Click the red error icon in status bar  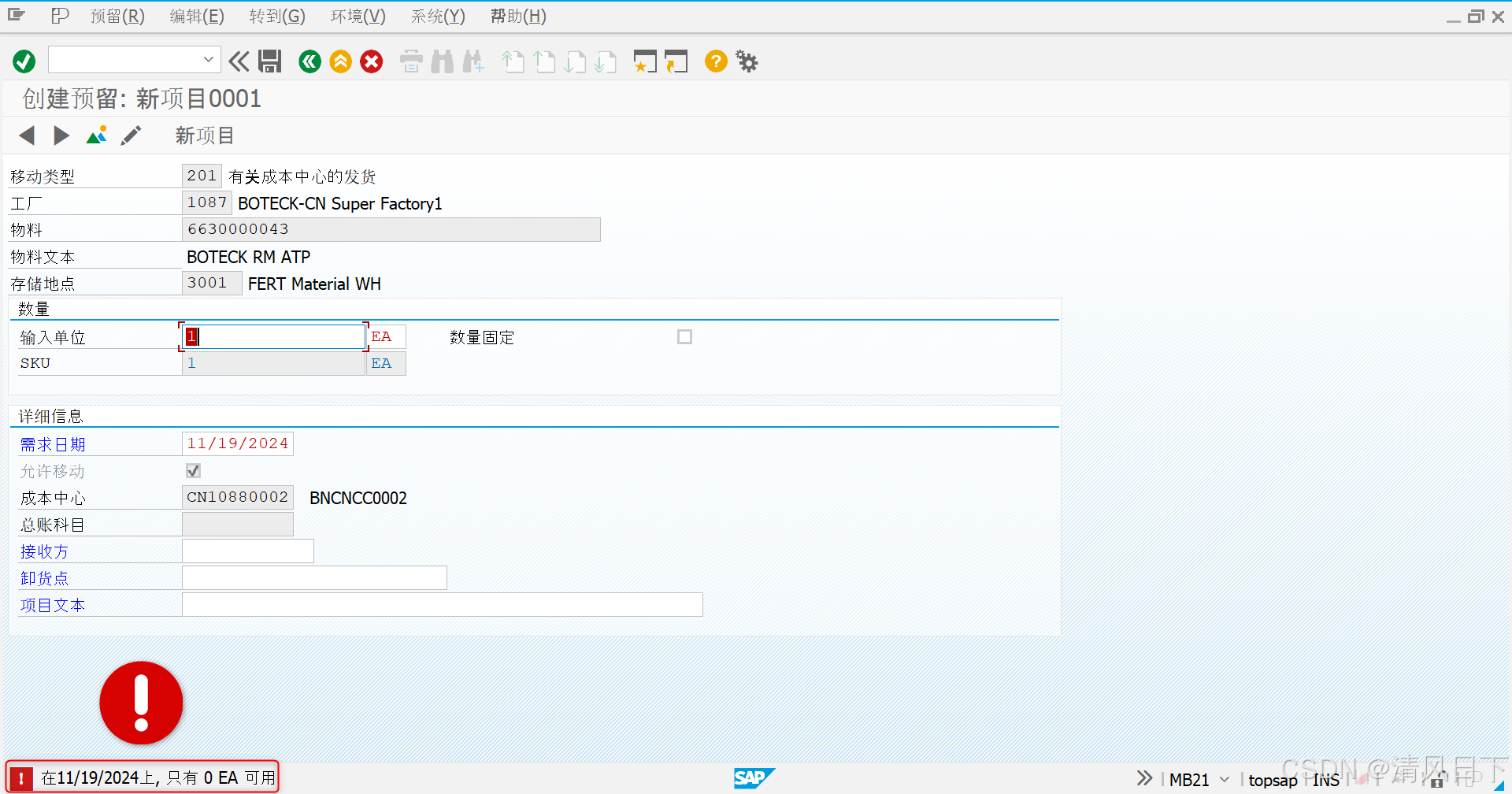[21, 778]
